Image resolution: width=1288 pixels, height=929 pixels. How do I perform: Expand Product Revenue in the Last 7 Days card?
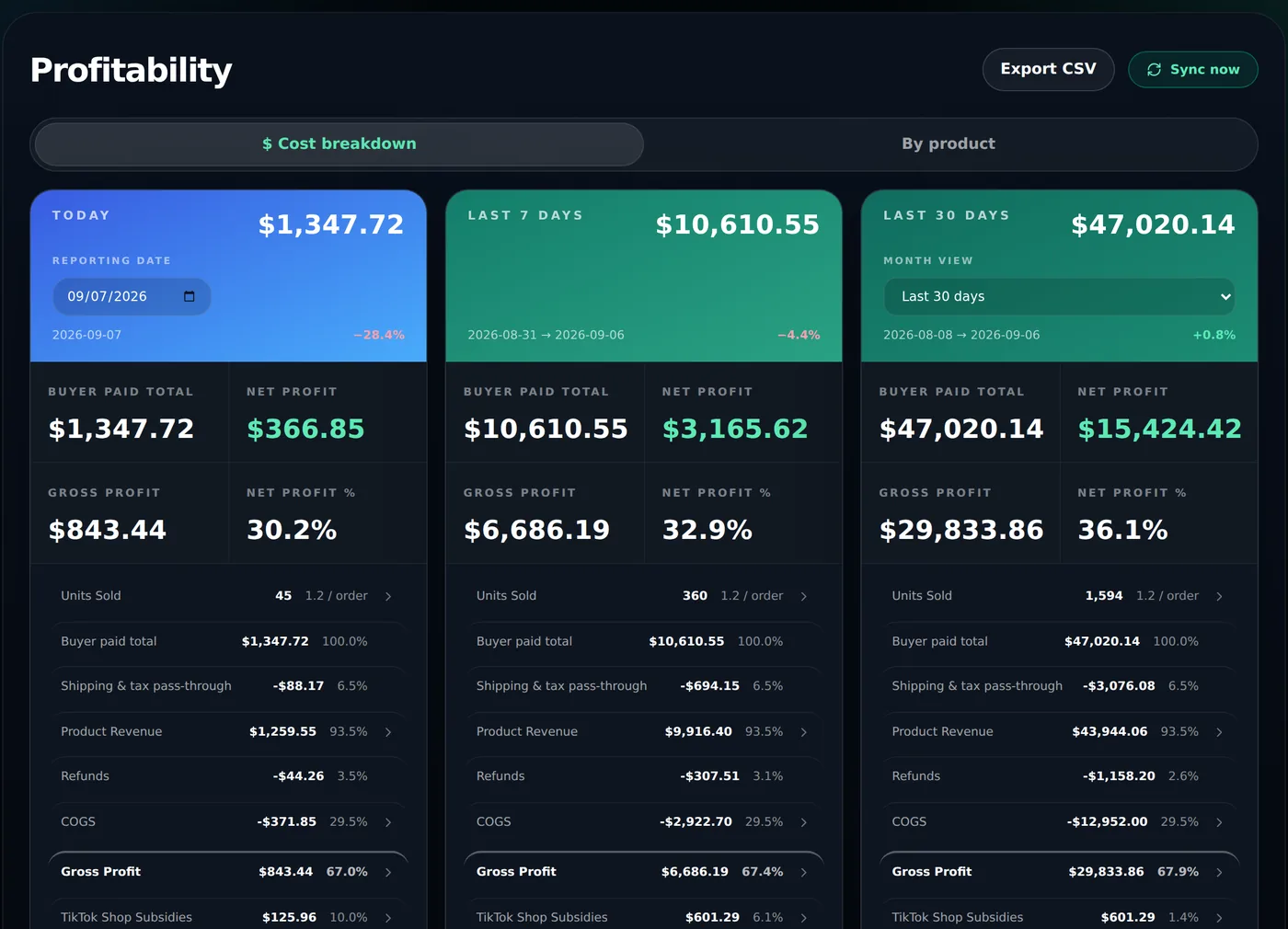(x=644, y=732)
